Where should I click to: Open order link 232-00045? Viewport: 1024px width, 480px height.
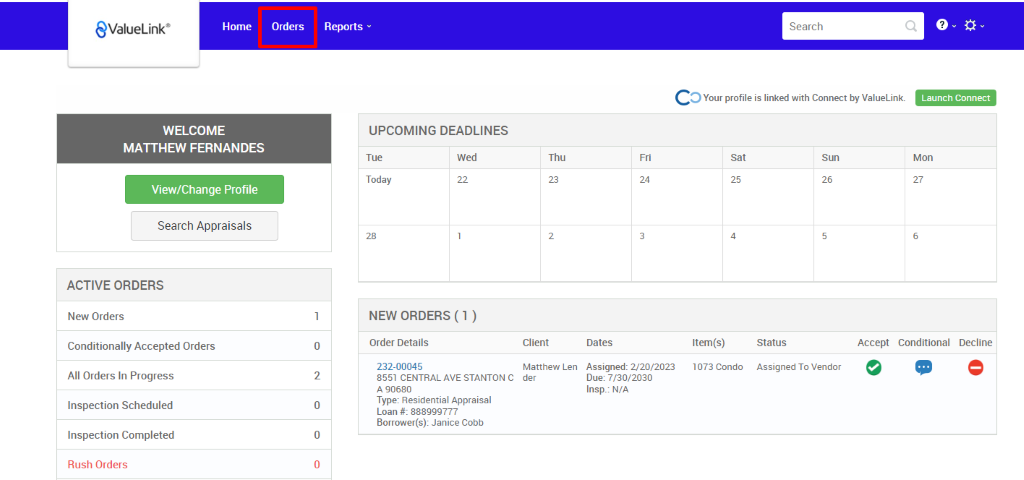pos(399,366)
